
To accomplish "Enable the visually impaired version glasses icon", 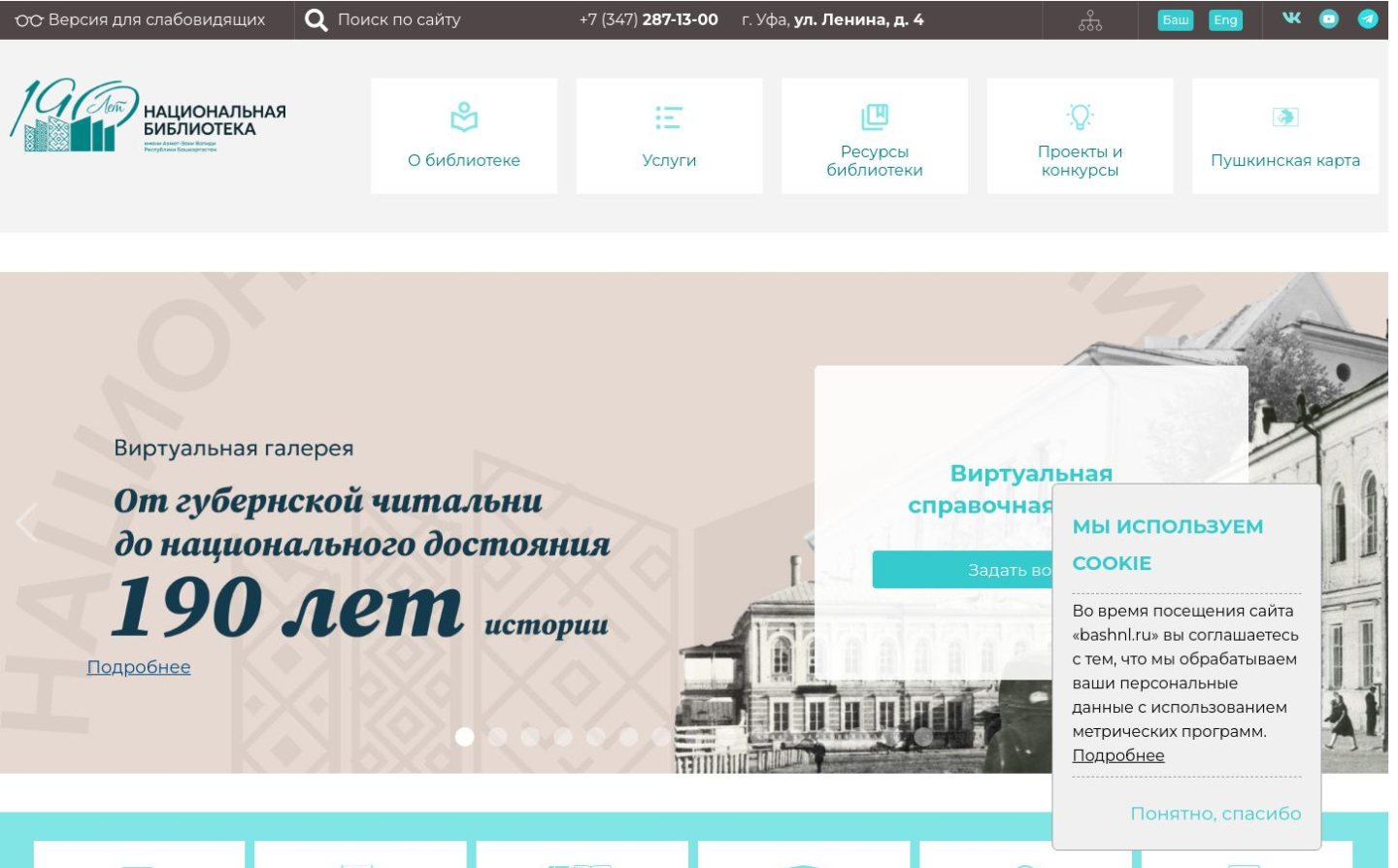I will (29, 19).
